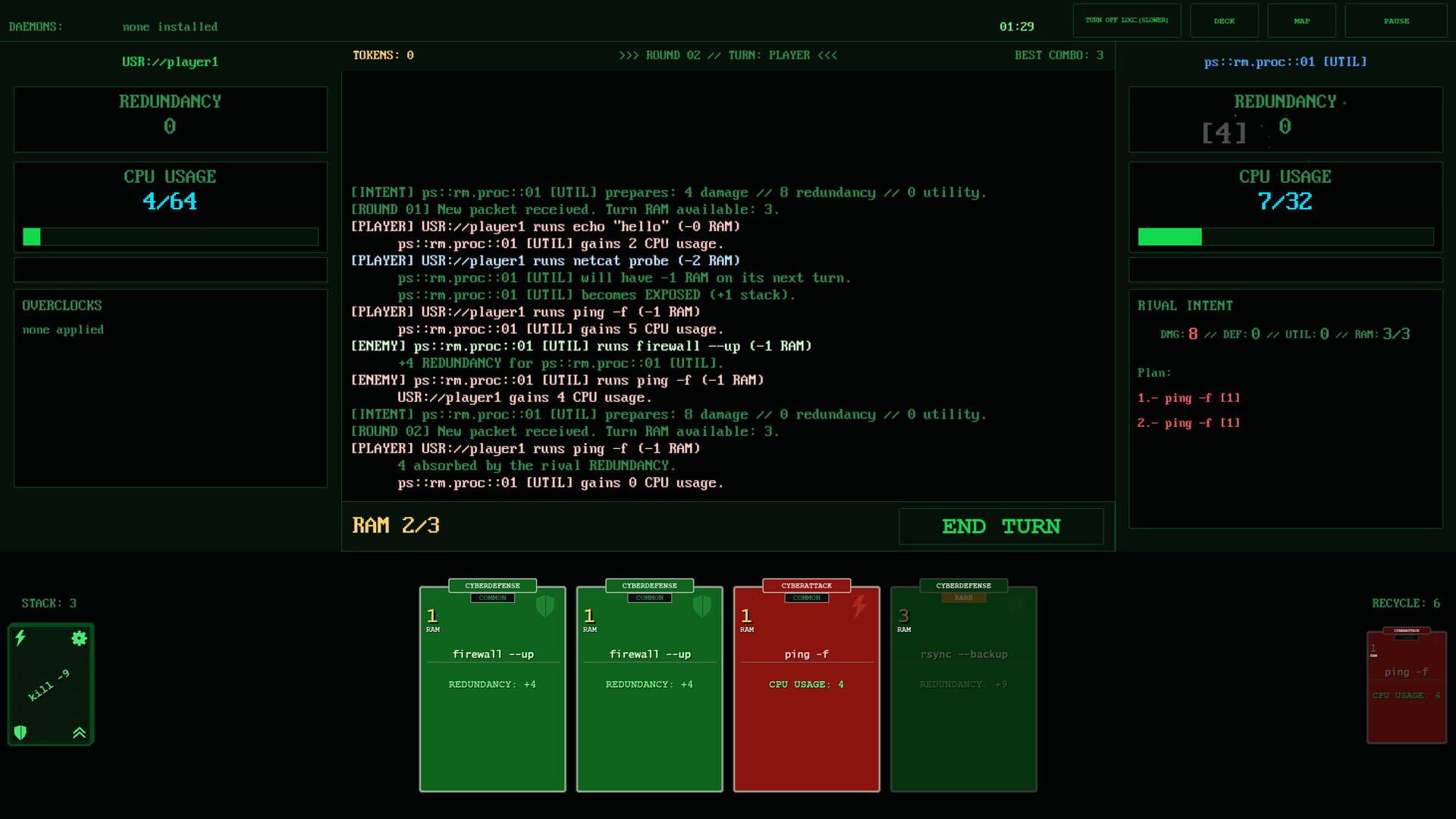The image size is (1456, 819).
Task: Play the first firewall --up card
Action: pos(493,689)
